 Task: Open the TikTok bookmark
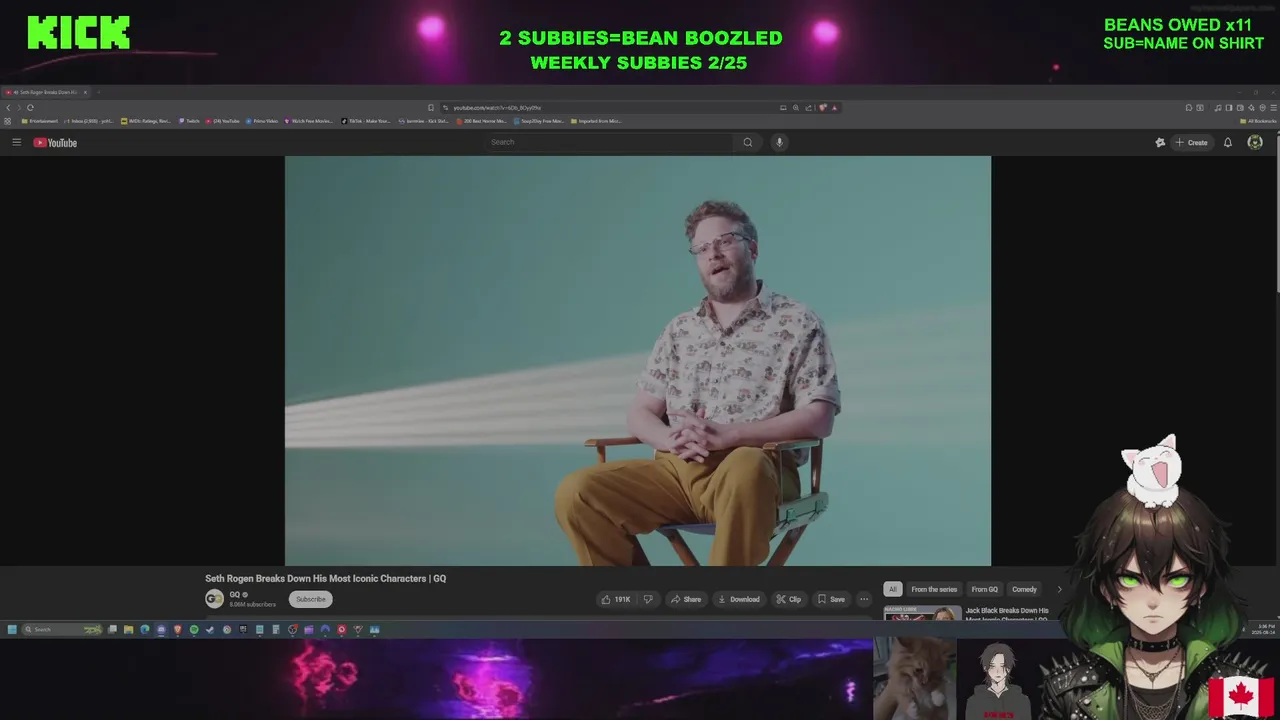pos(366,121)
